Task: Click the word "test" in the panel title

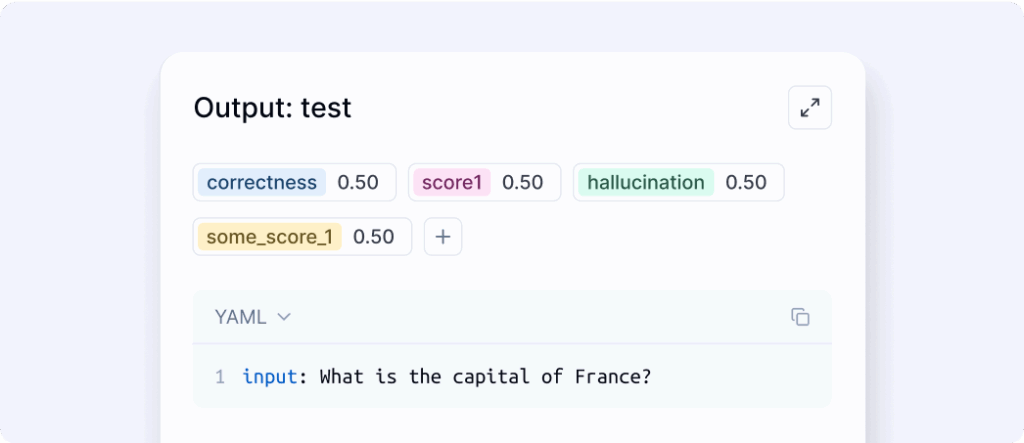Action: pos(326,108)
